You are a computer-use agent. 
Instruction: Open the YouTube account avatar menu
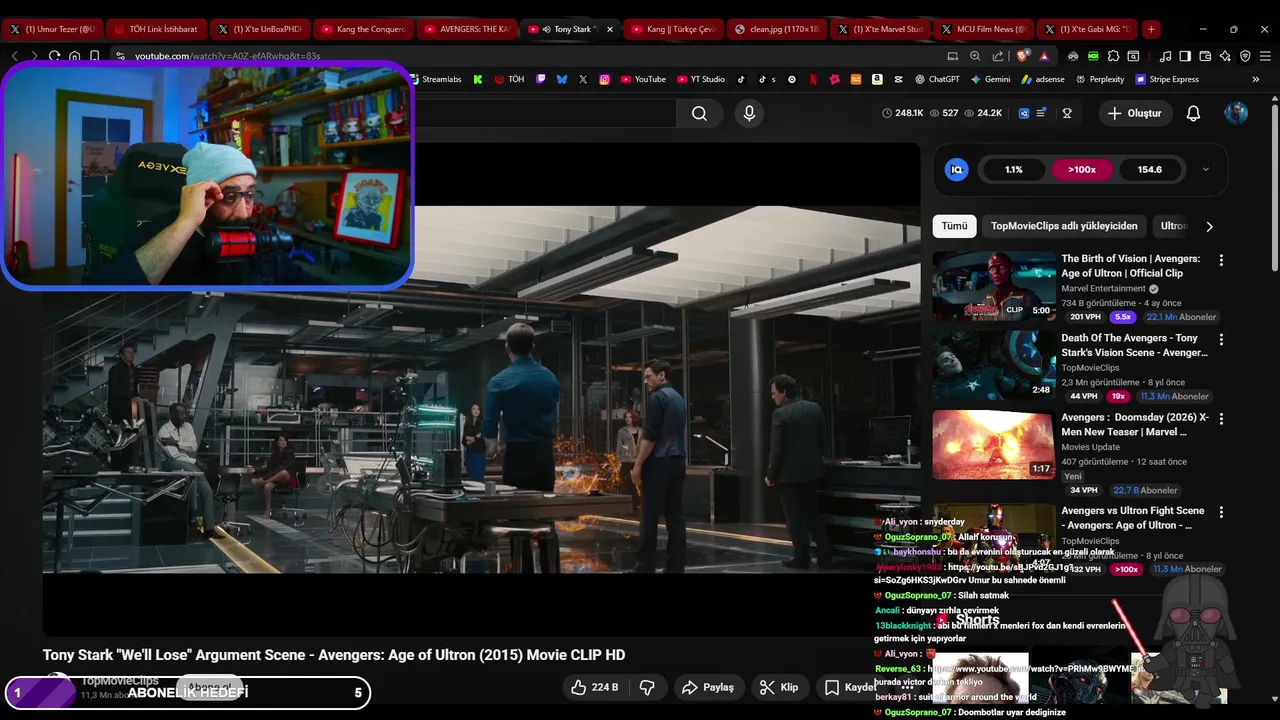(1236, 113)
